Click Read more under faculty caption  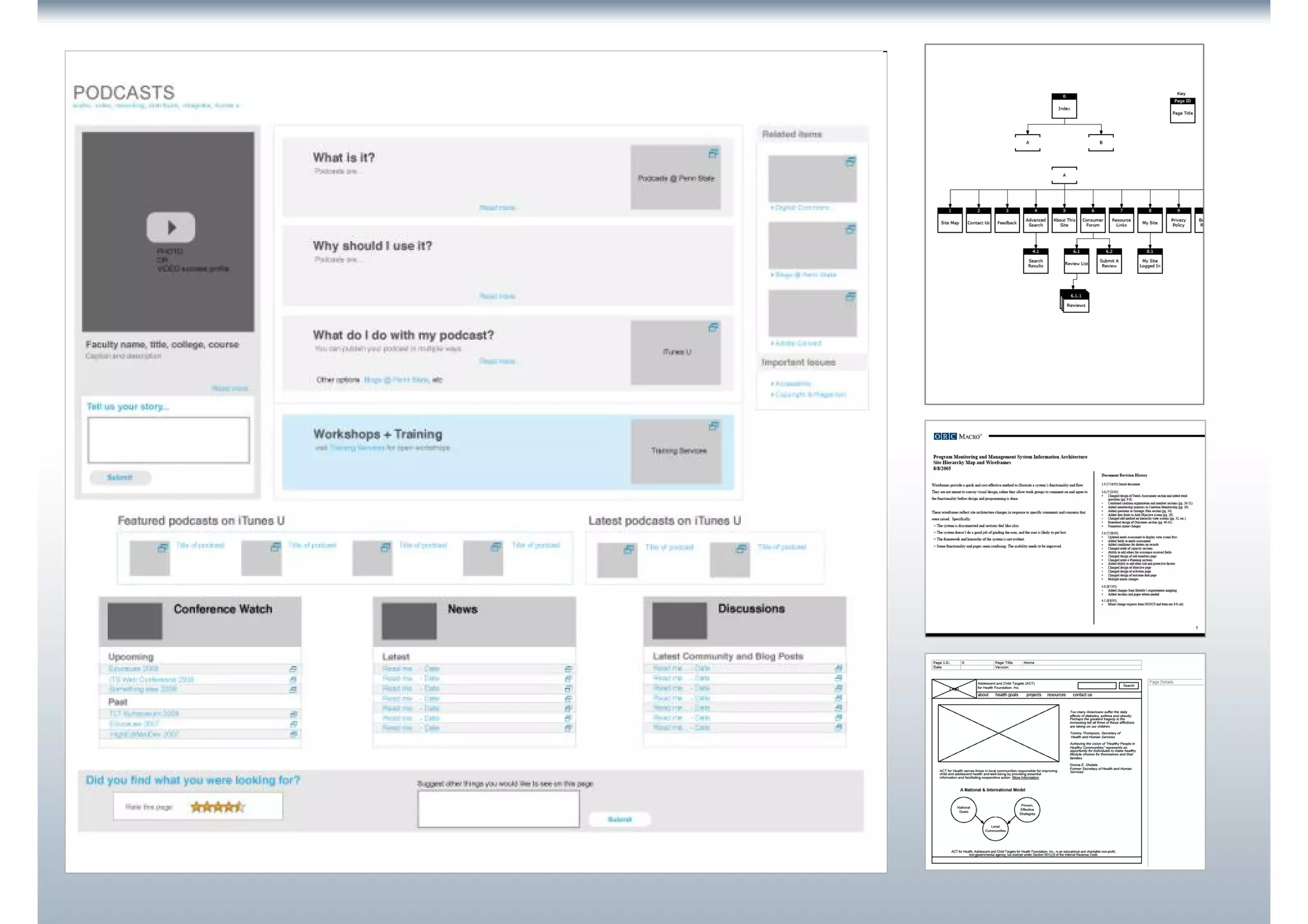[x=230, y=388]
